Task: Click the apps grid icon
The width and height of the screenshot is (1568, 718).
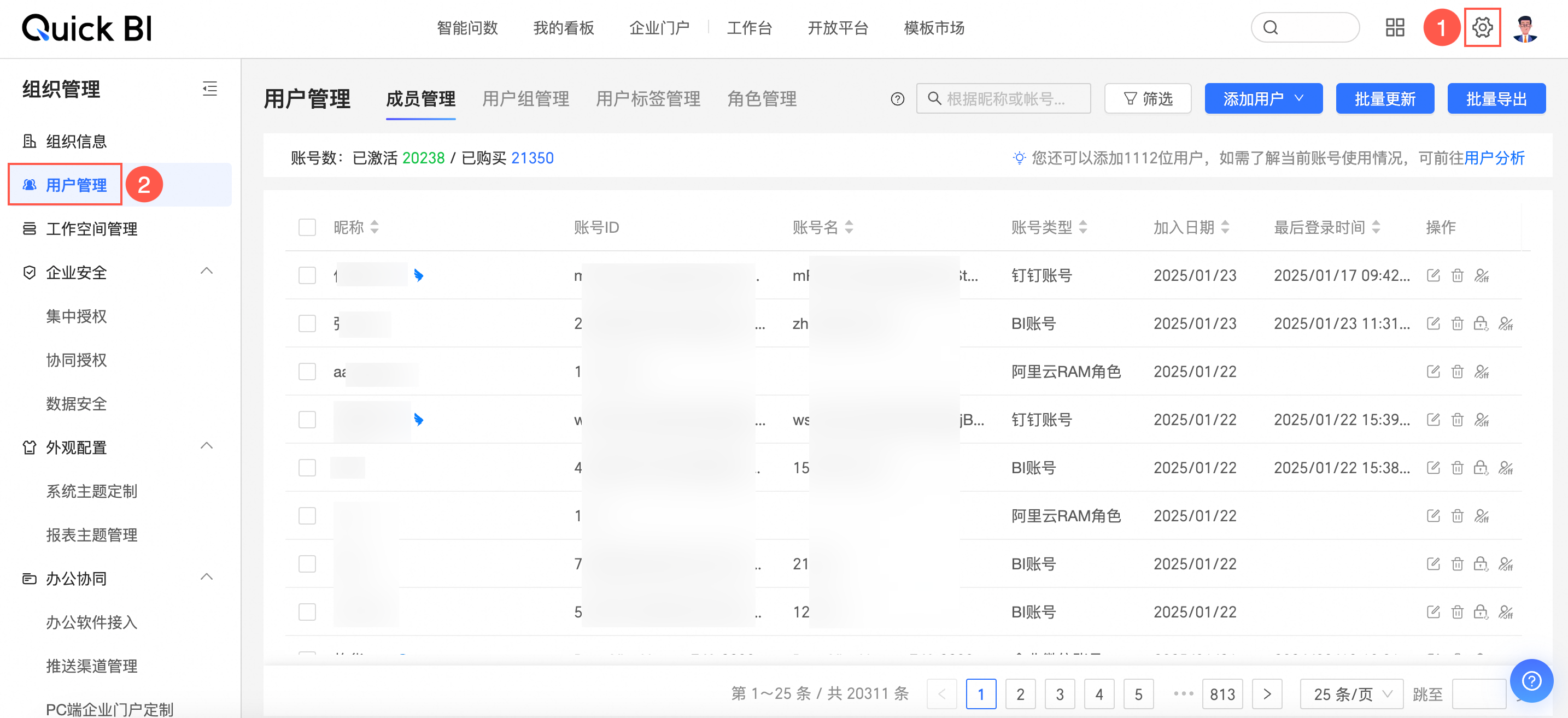Action: (1395, 27)
